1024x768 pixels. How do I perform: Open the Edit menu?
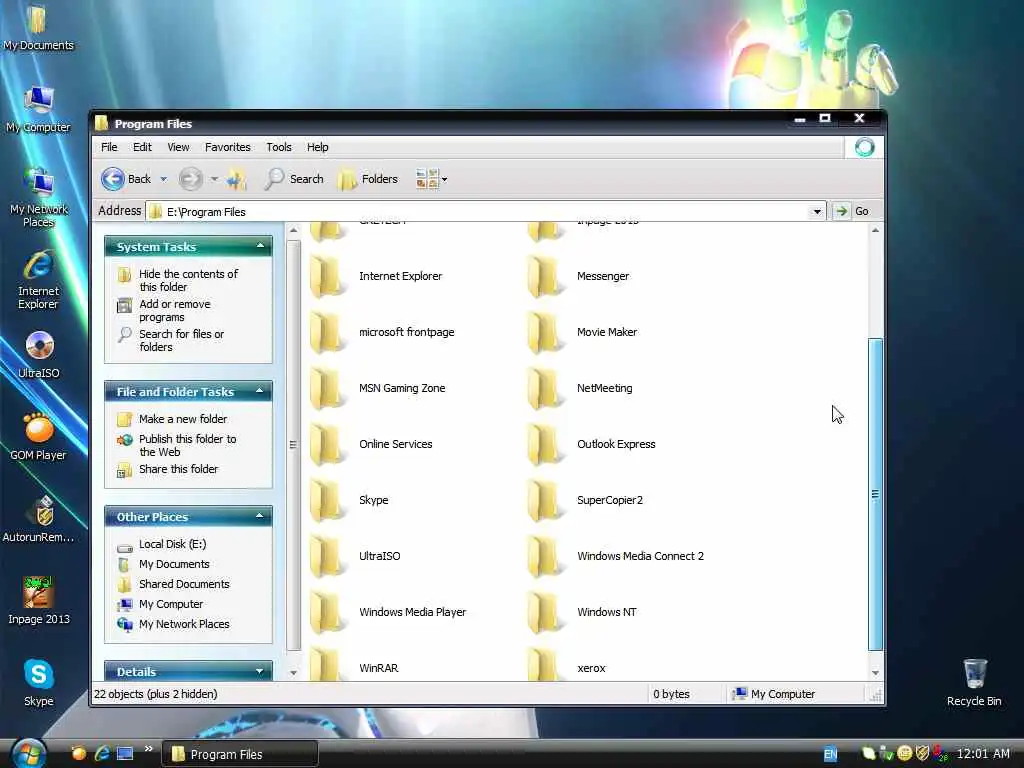[142, 147]
